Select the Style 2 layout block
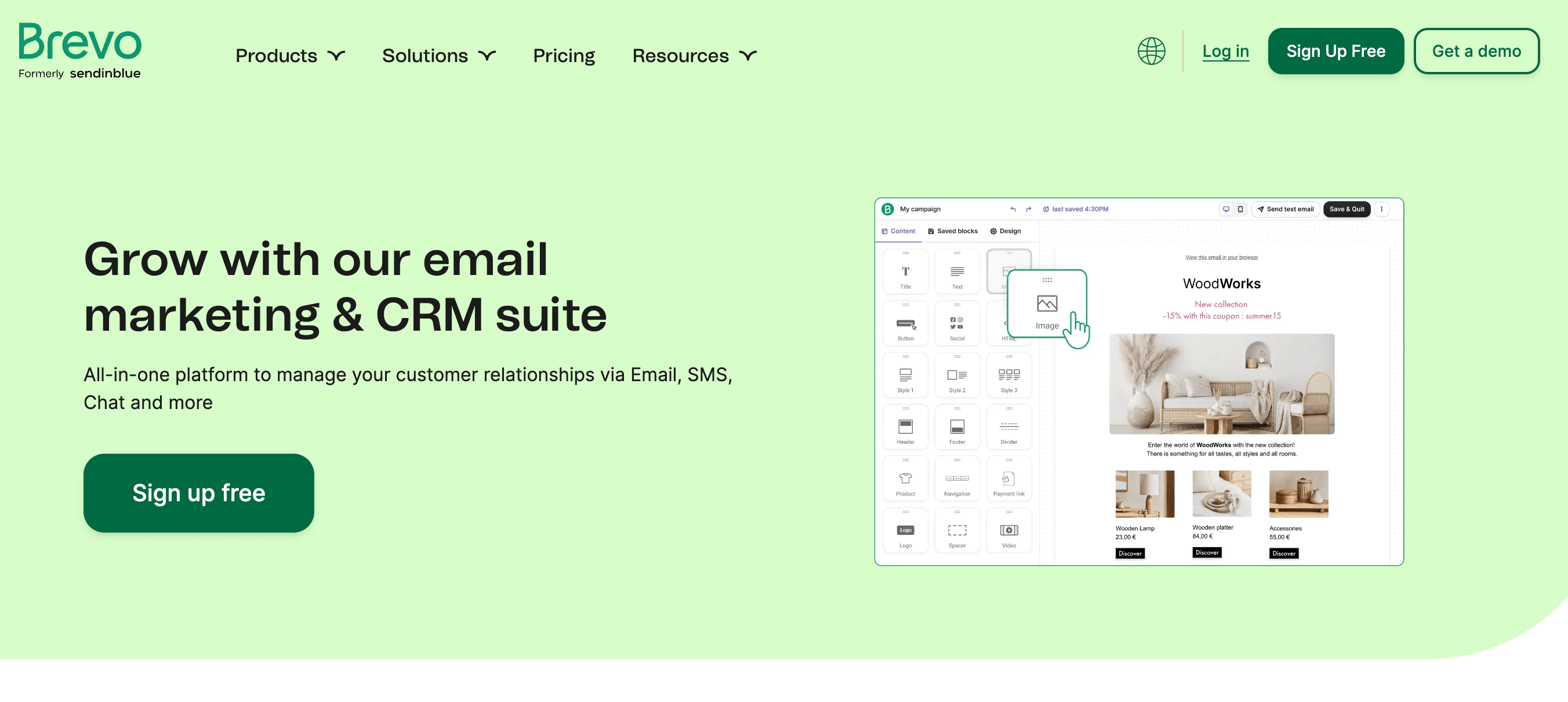Screen dimensions: 1568x702 pyautogui.click(x=957, y=375)
